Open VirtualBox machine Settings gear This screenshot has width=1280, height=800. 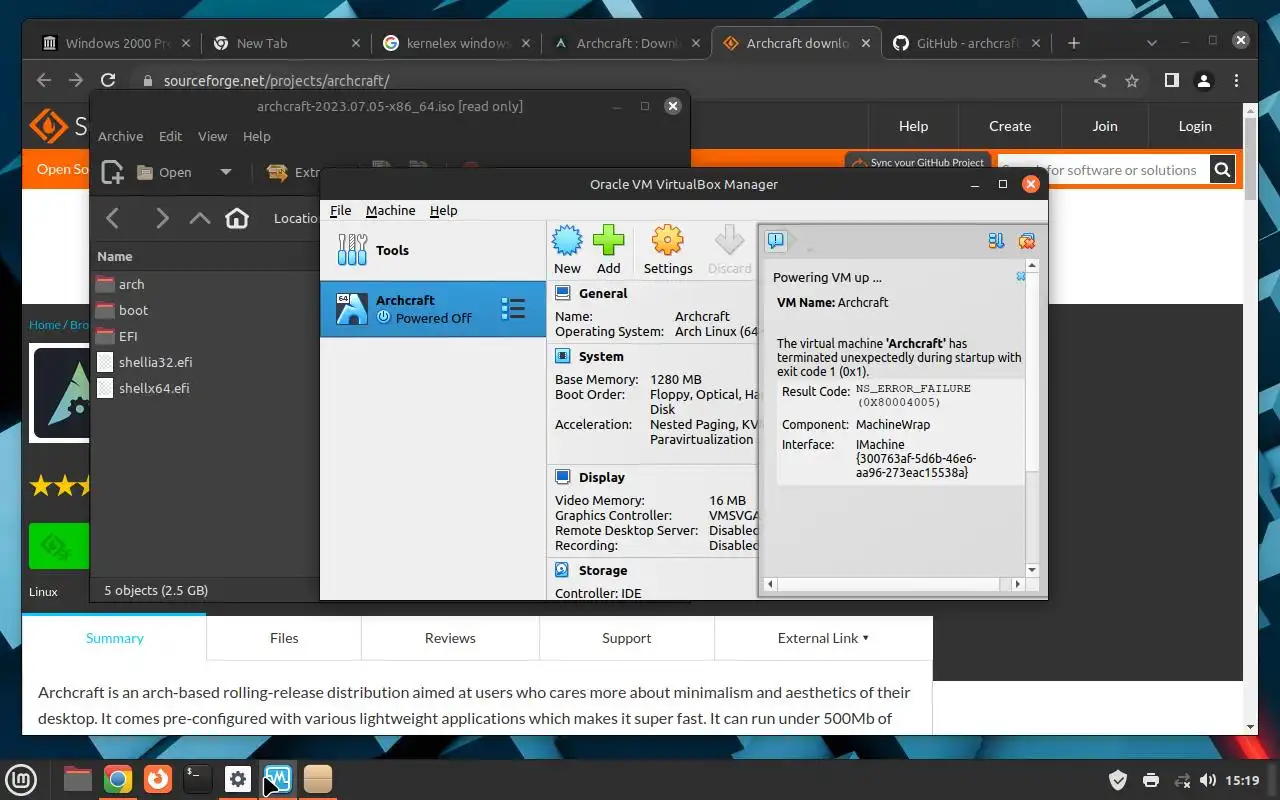point(668,250)
